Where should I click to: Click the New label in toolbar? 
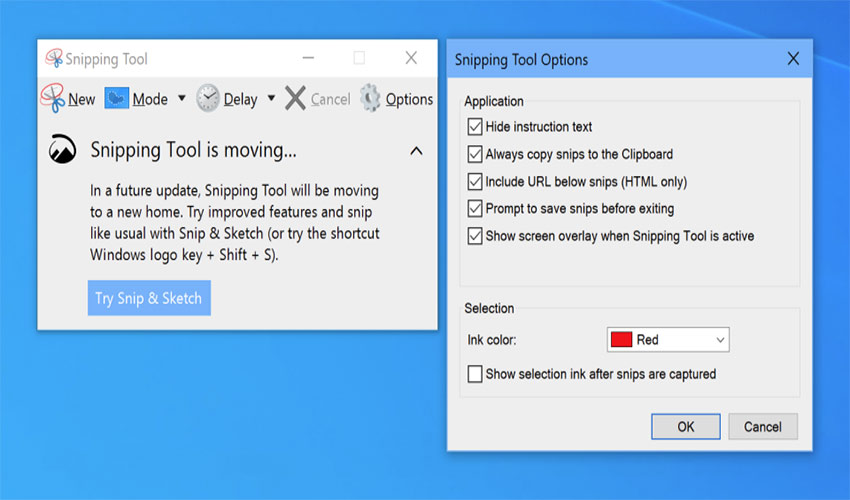coord(82,99)
